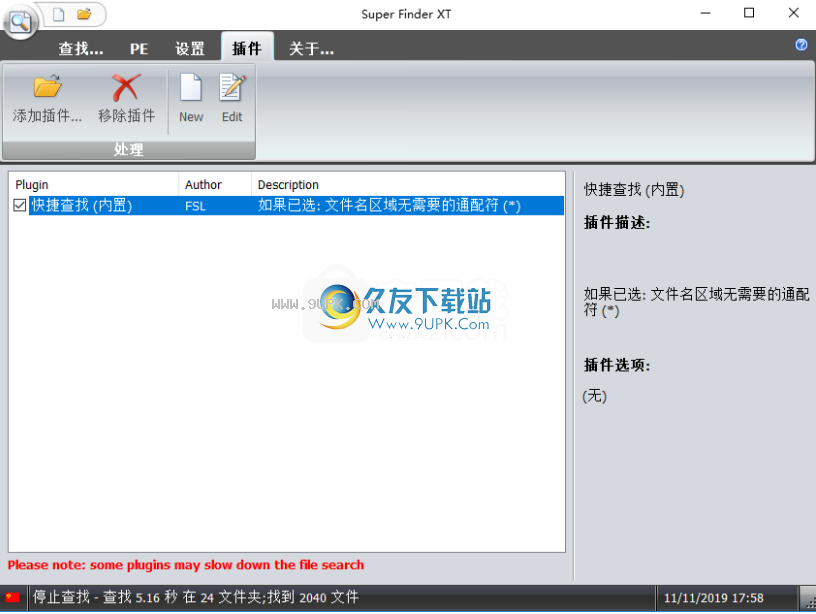
Task: Click the 移除插件 red X icon
Action: (126, 87)
